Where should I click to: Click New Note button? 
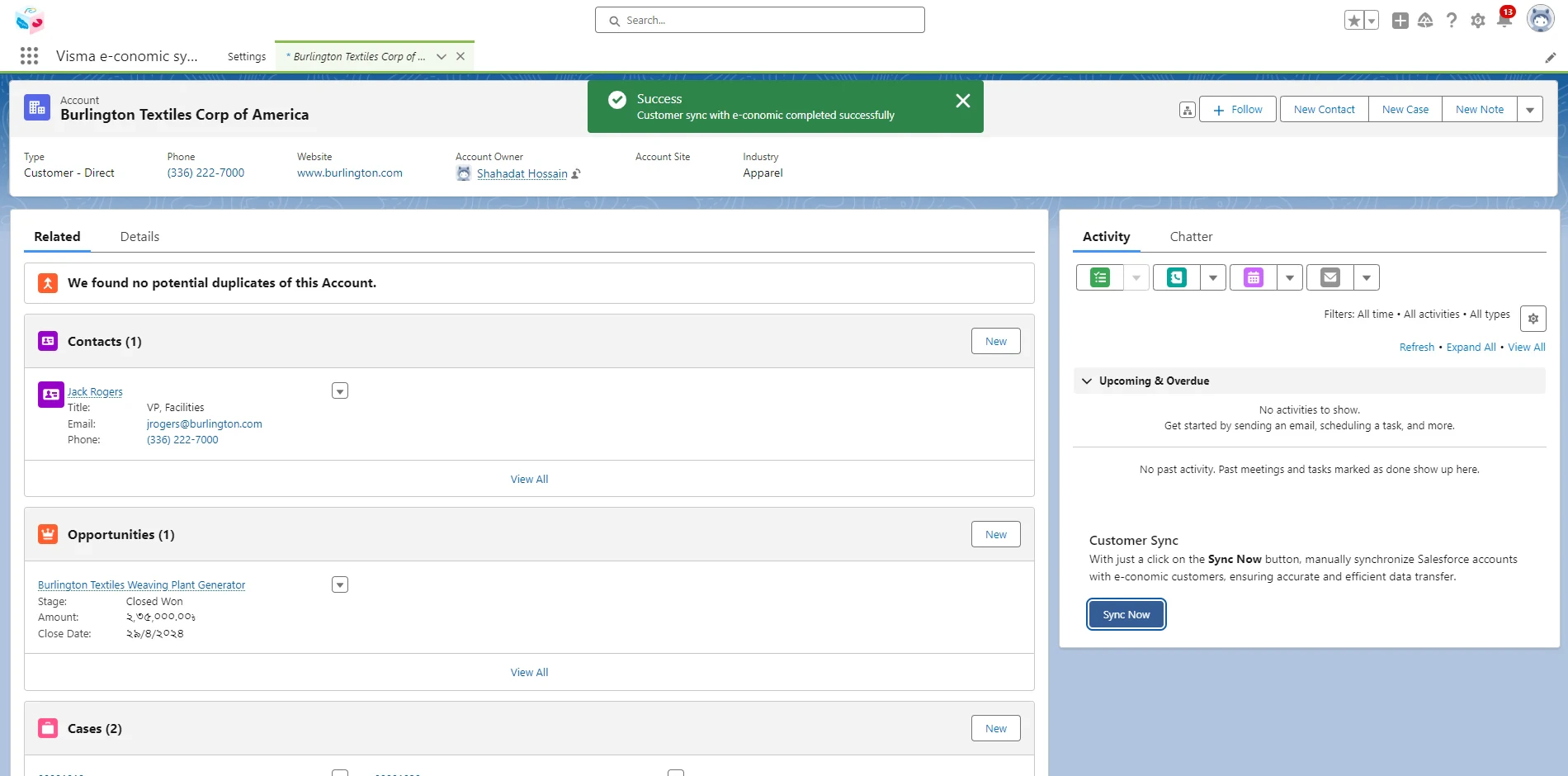point(1479,109)
